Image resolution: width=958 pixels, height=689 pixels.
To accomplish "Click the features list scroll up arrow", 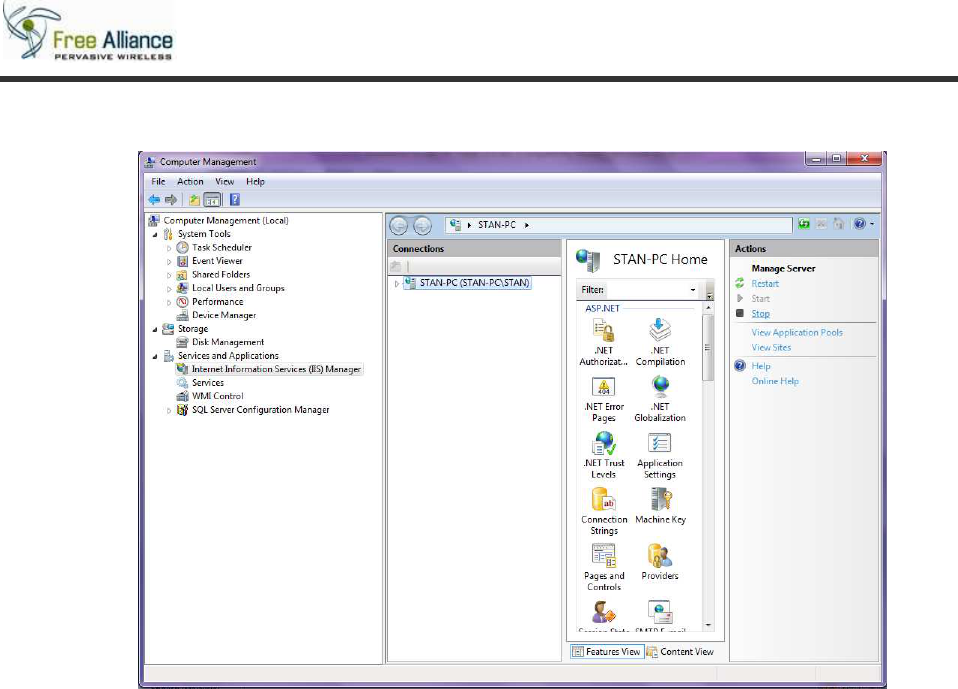I will (x=708, y=308).
